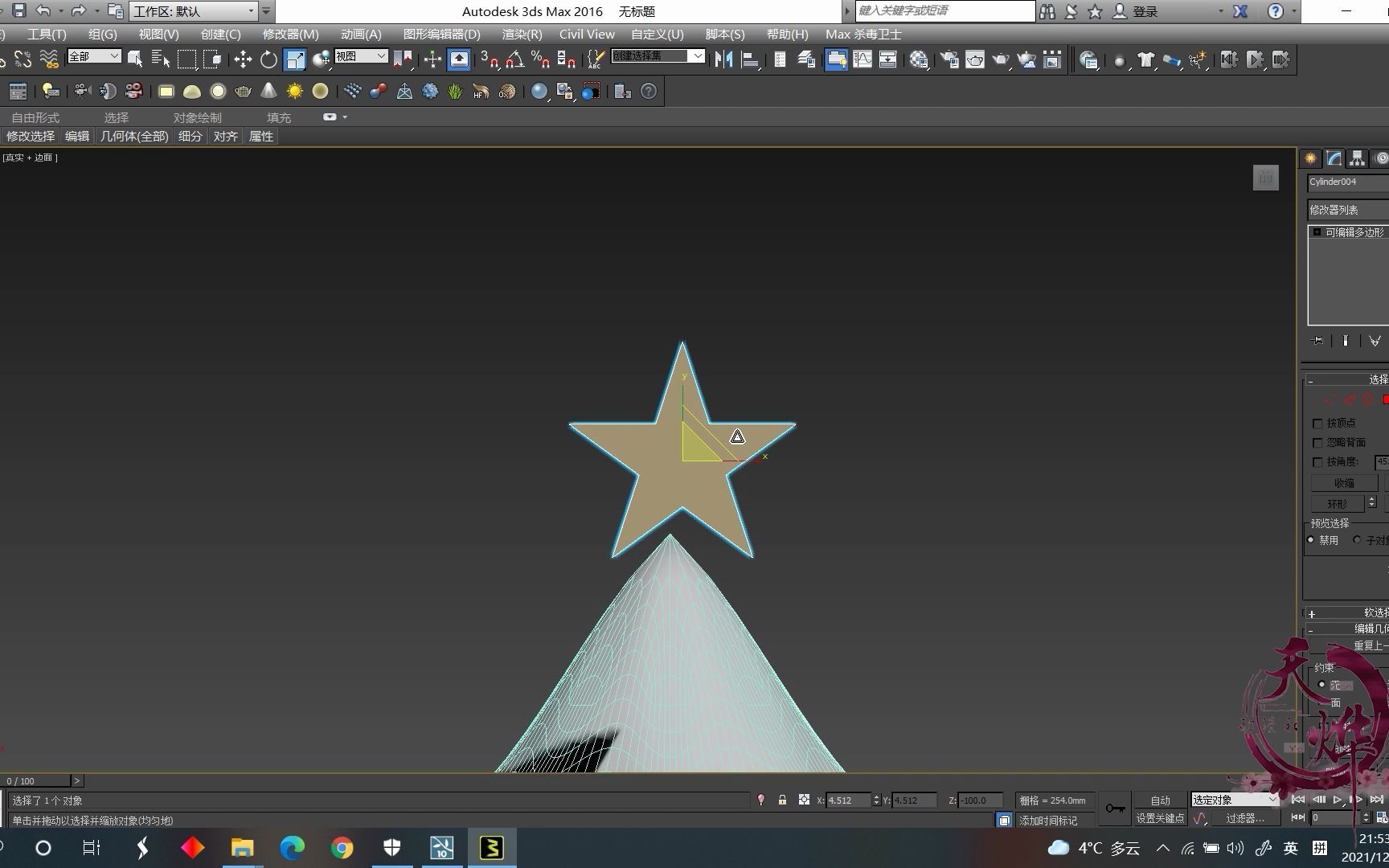The width and height of the screenshot is (1389, 868).
Task: Open the Align tool
Action: [751, 59]
